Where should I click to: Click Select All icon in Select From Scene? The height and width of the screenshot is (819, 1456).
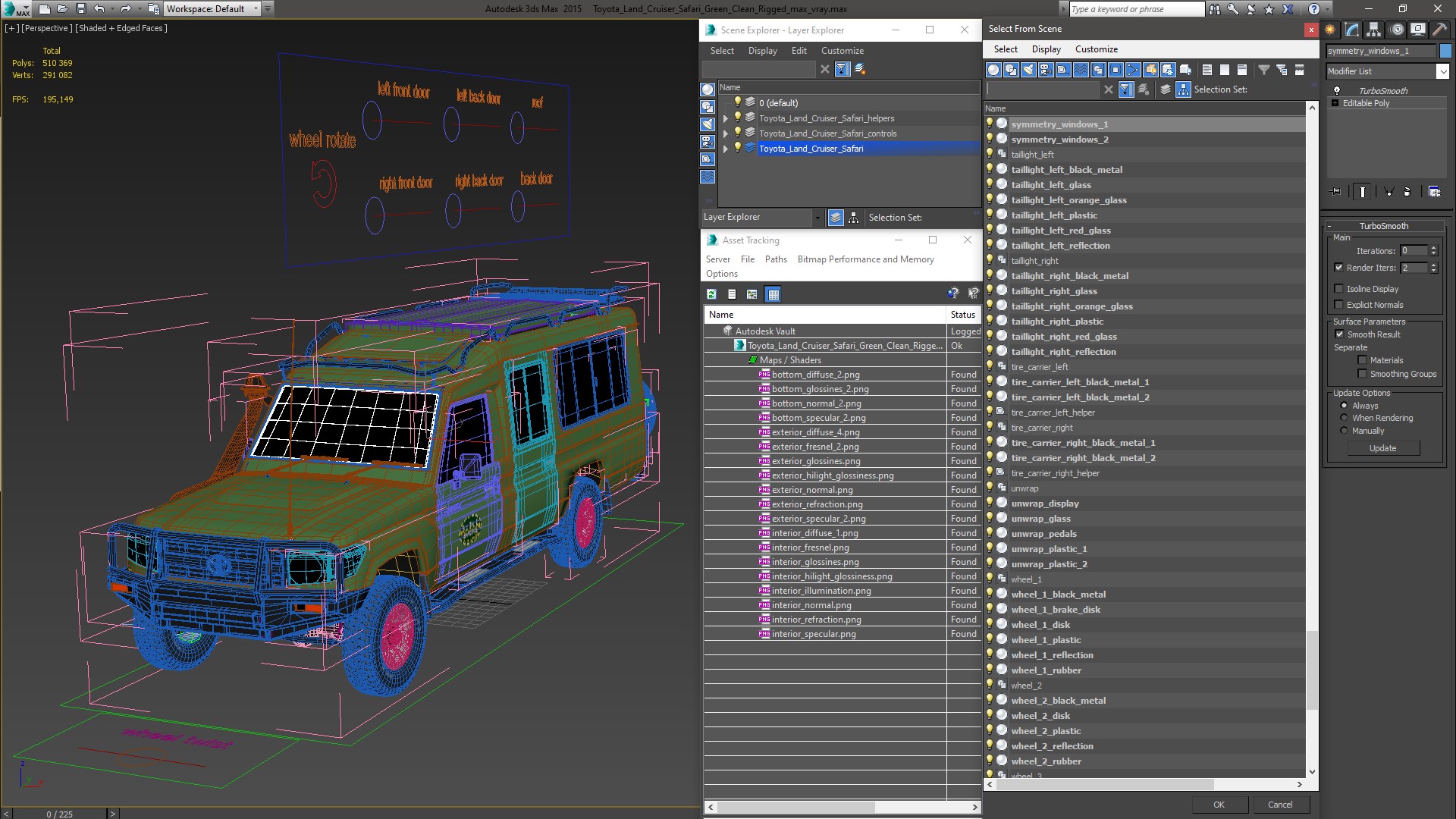pyautogui.click(x=1207, y=70)
